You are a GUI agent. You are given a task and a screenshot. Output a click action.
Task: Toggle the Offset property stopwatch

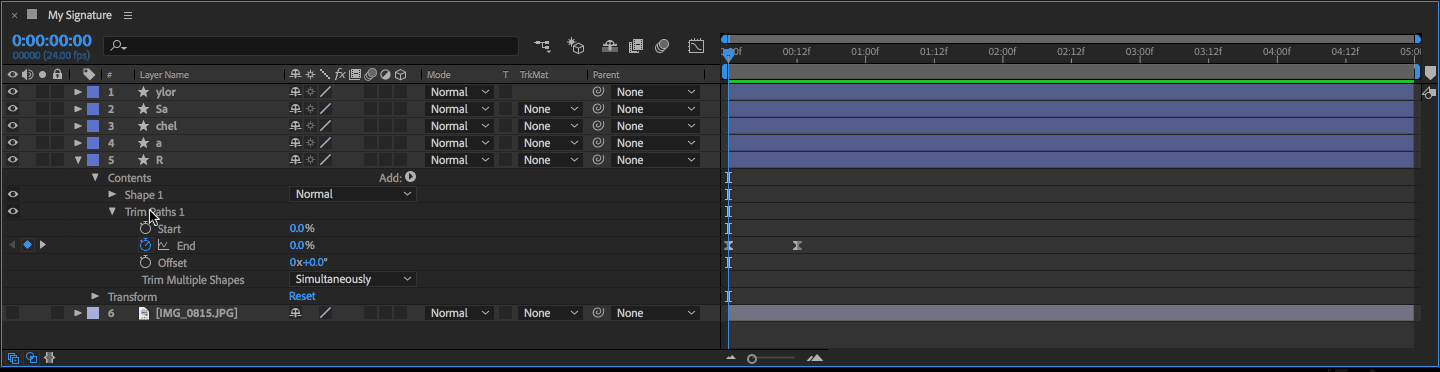coord(146,262)
